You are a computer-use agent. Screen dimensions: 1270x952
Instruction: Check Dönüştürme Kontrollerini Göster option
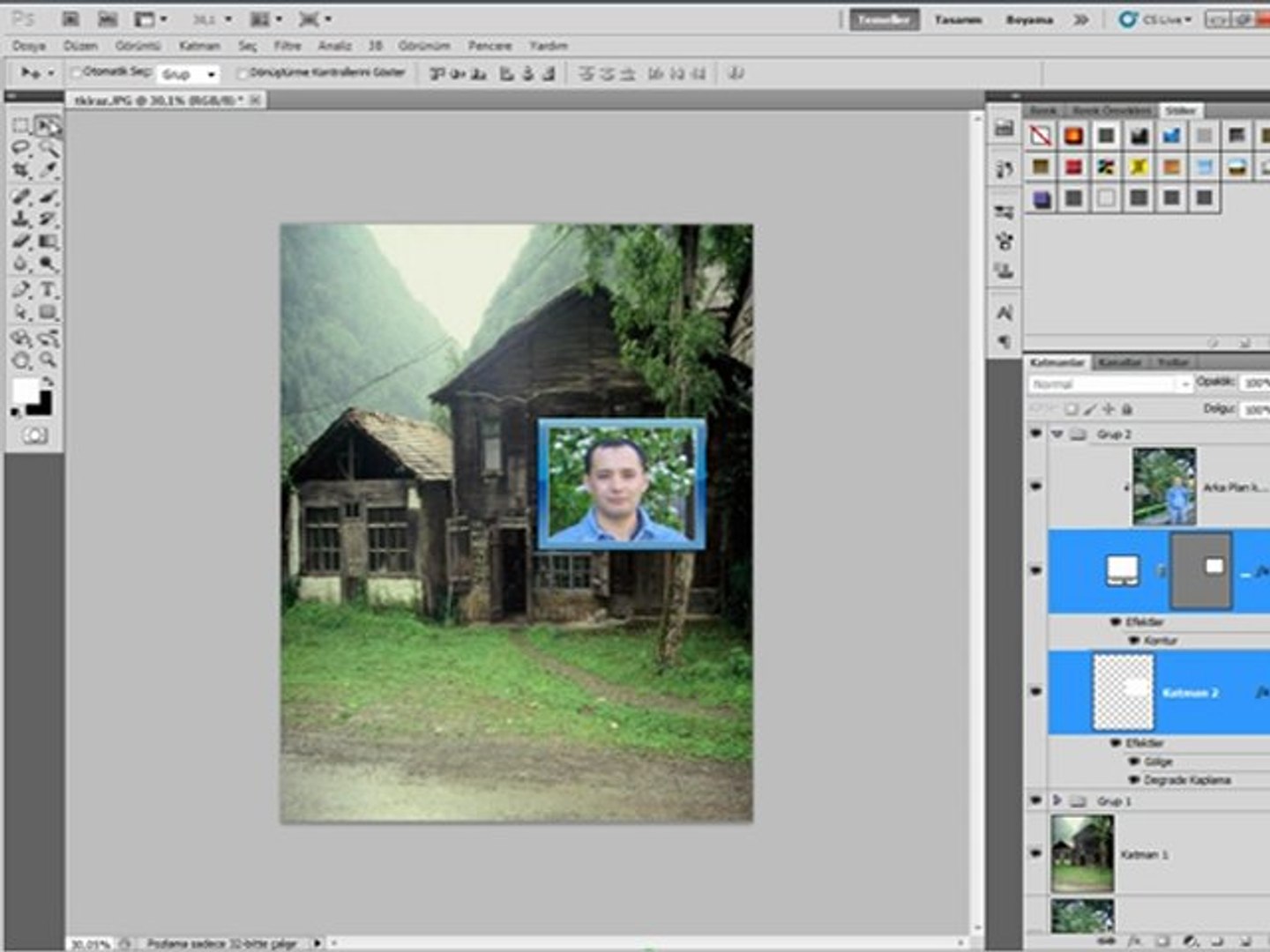(x=243, y=73)
